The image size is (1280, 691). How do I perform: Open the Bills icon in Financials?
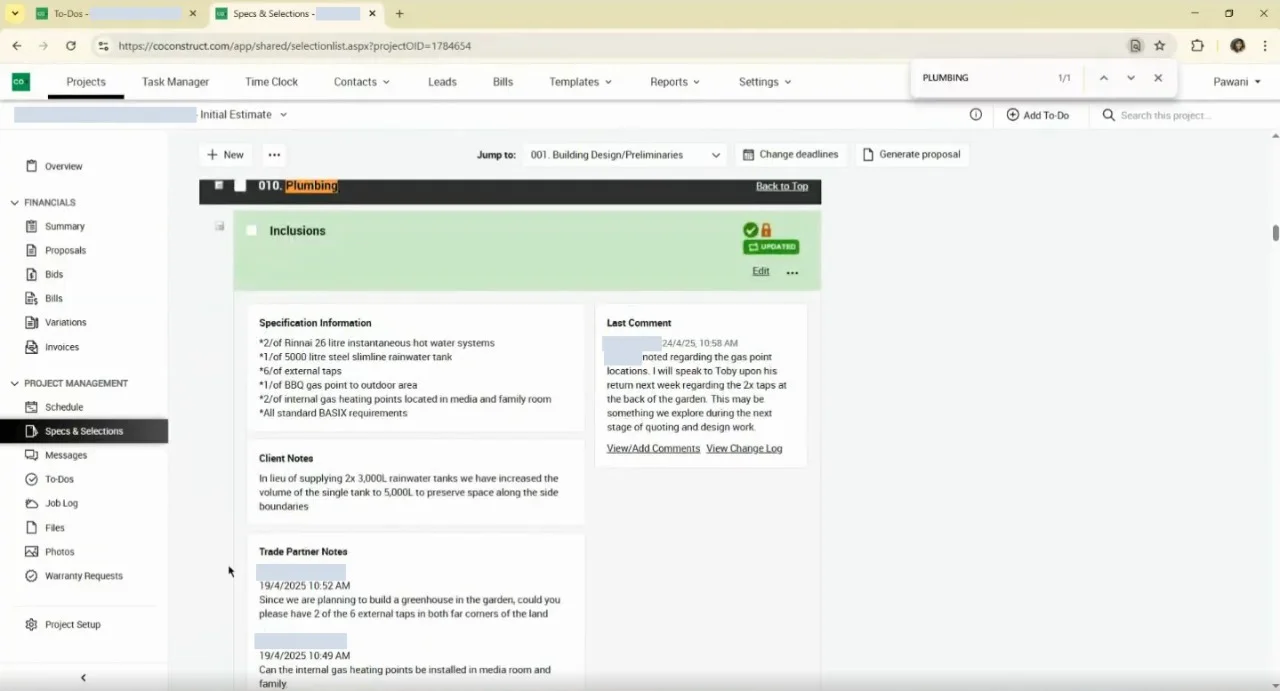pyautogui.click(x=31, y=298)
